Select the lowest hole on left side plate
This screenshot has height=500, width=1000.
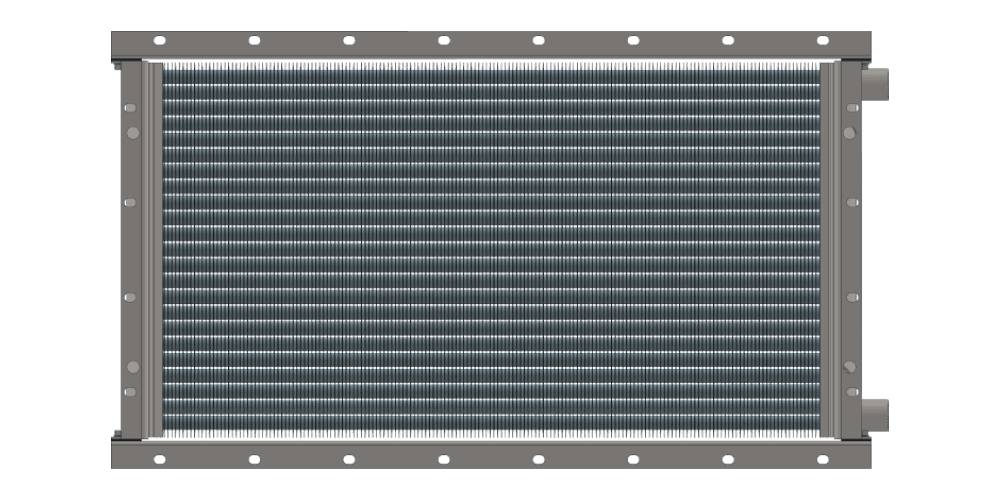tap(129, 391)
